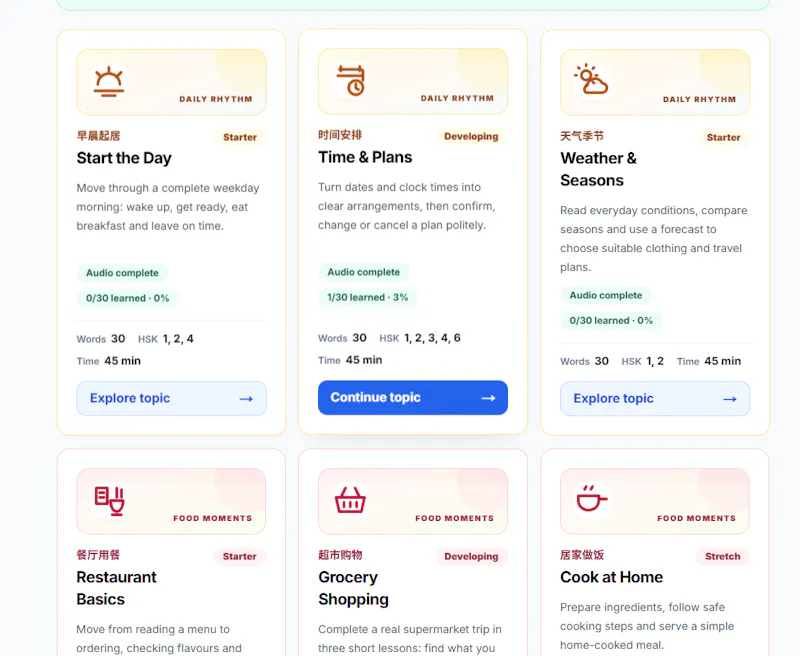The height and width of the screenshot is (656, 800).
Task: Click the Chinese heading 超市购物
Action: coord(340,555)
